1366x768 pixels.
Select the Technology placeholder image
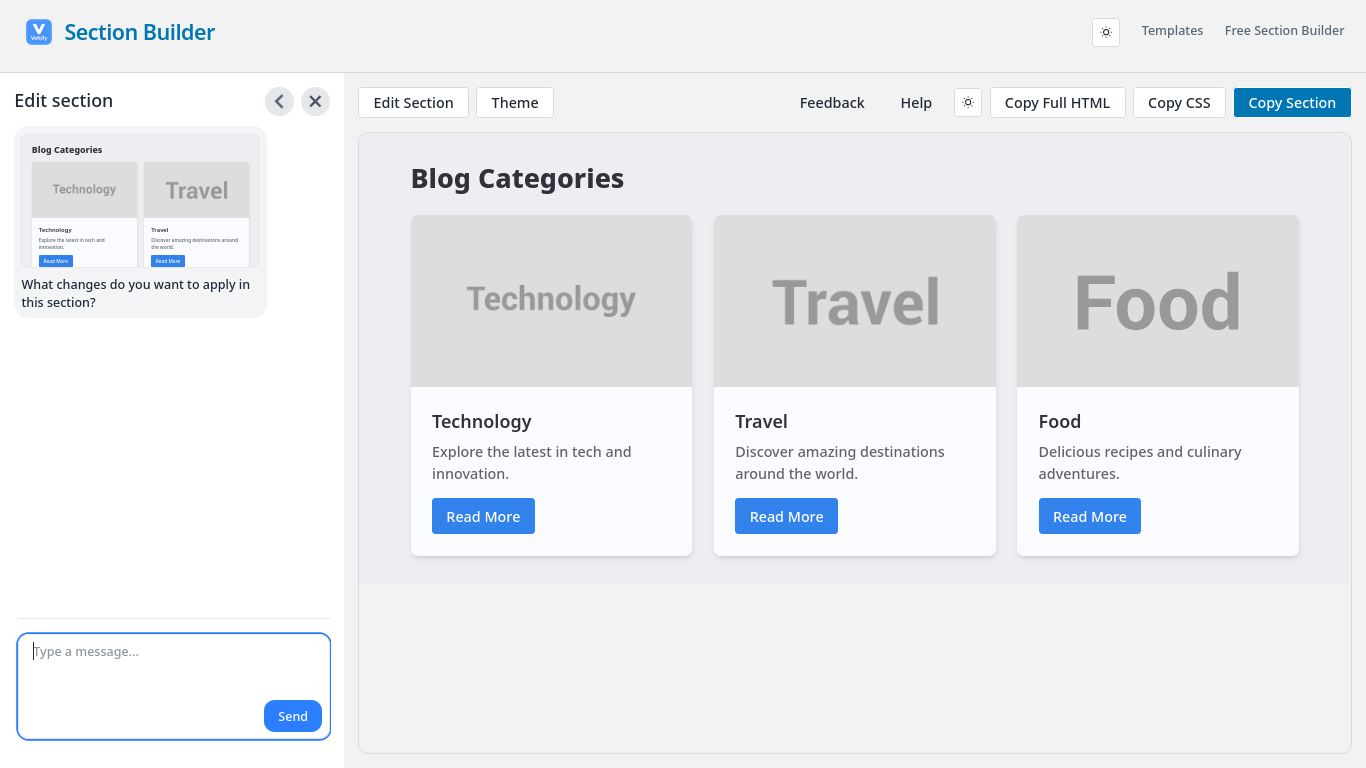pos(551,301)
